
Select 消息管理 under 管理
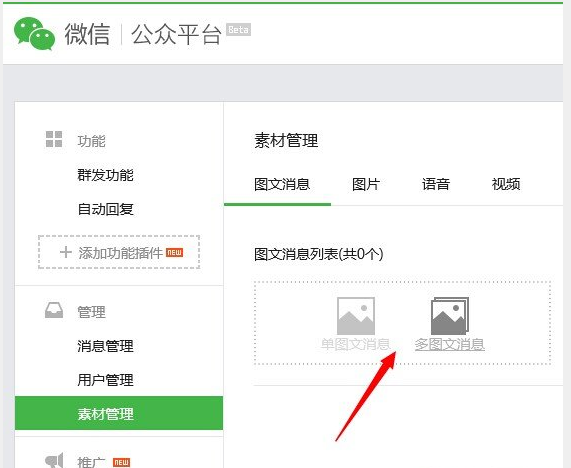point(105,346)
